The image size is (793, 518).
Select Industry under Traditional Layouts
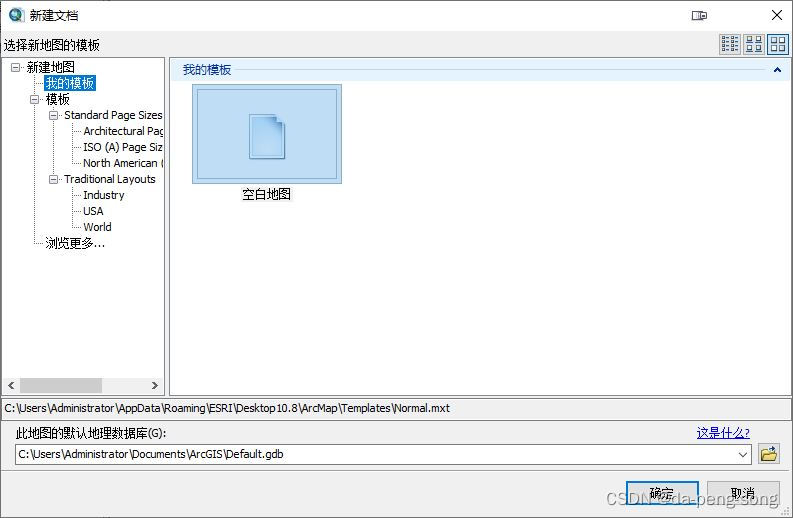104,195
